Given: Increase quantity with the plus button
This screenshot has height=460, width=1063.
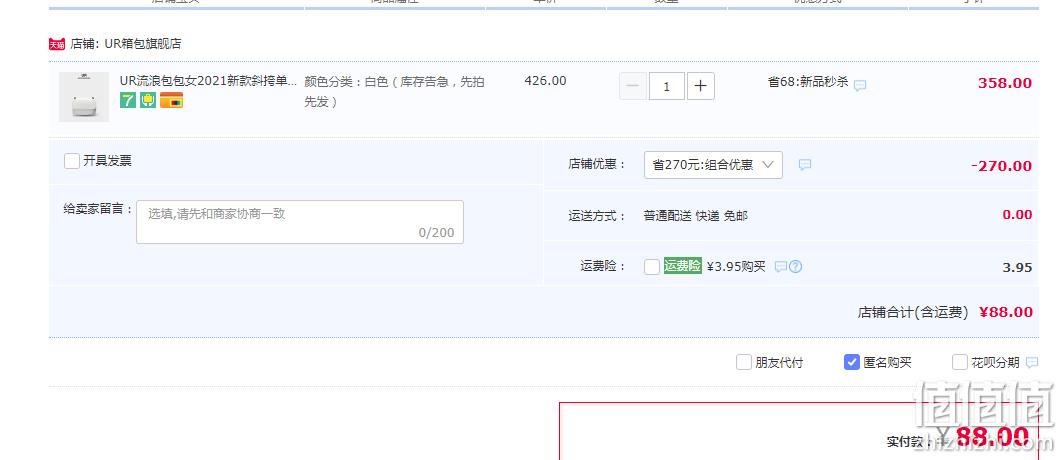Looking at the screenshot, I should coord(701,86).
